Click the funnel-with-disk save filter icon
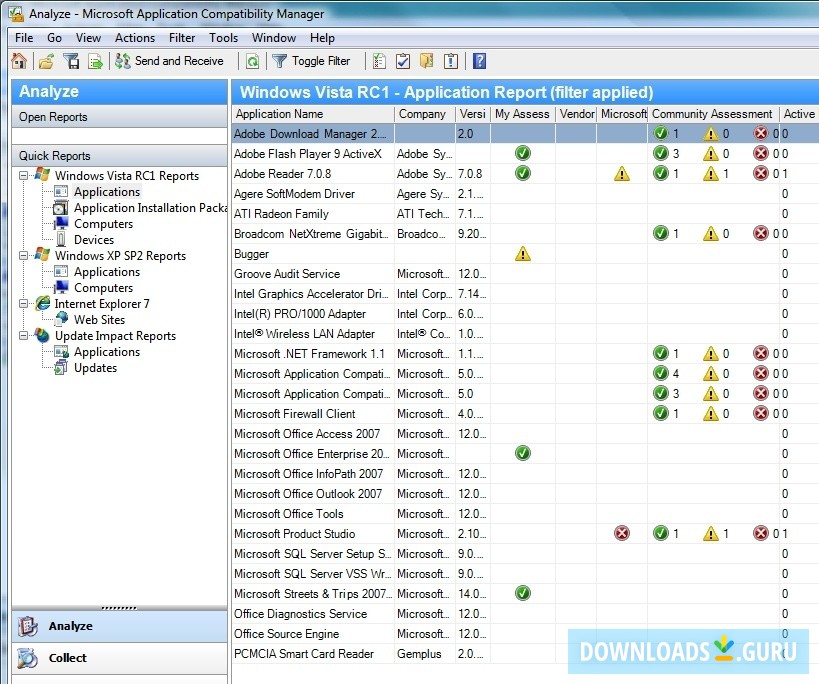Screen dimensions: 819x684 click(71, 61)
